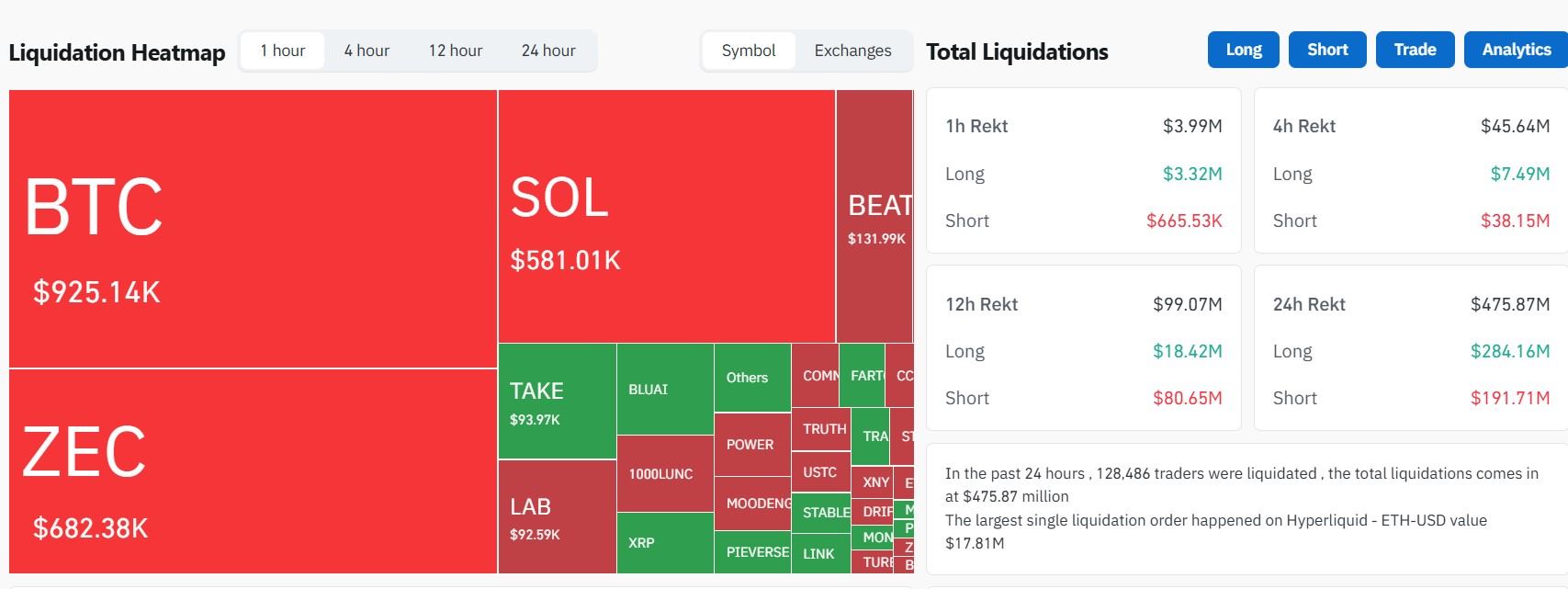Open the Analytics page
The height and width of the screenshot is (589, 1568).
(1515, 50)
